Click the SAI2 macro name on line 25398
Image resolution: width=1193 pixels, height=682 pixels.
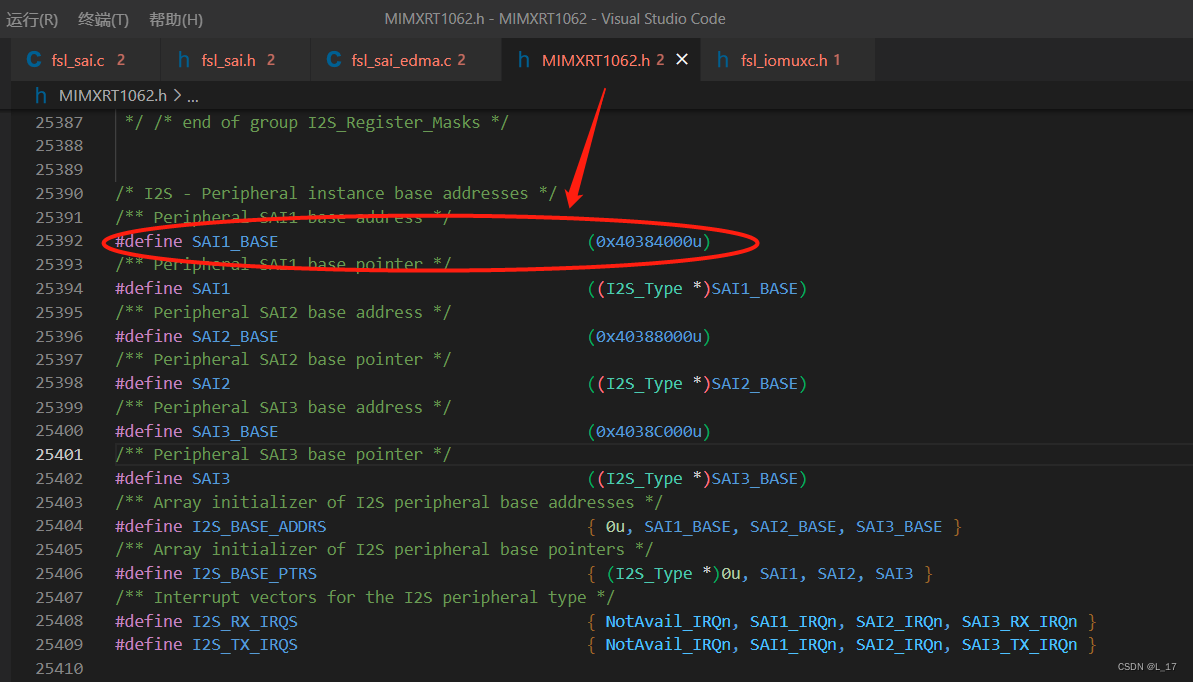211,384
